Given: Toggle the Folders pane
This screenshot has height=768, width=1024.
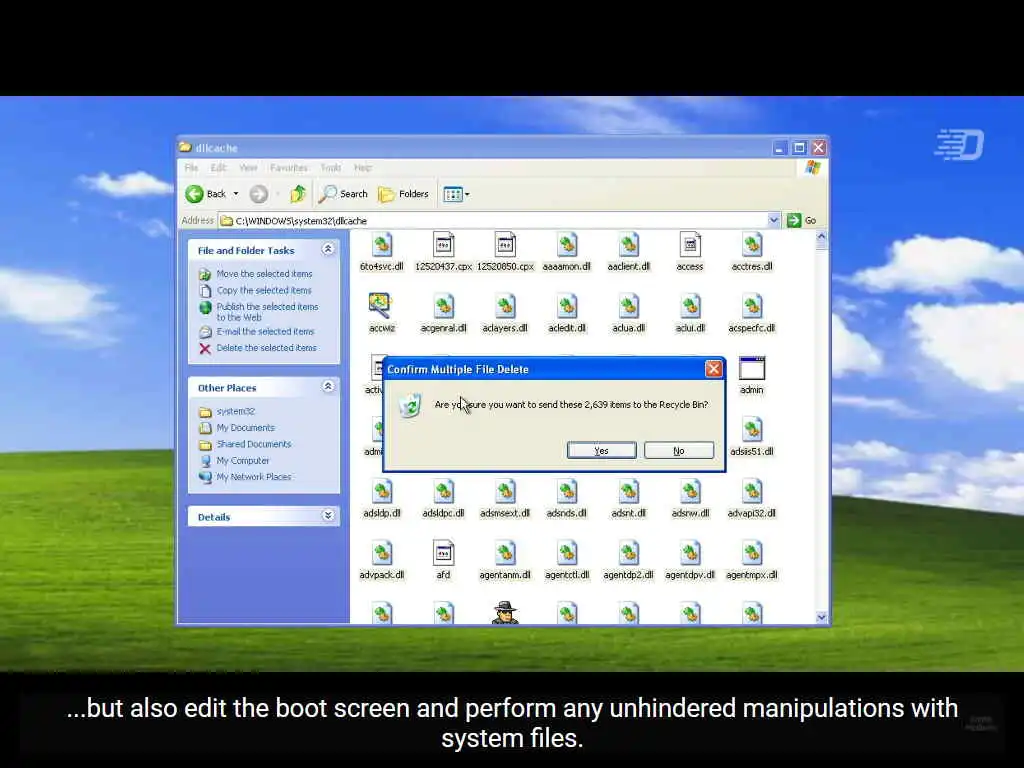Looking at the screenshot, I should [404, 194].
